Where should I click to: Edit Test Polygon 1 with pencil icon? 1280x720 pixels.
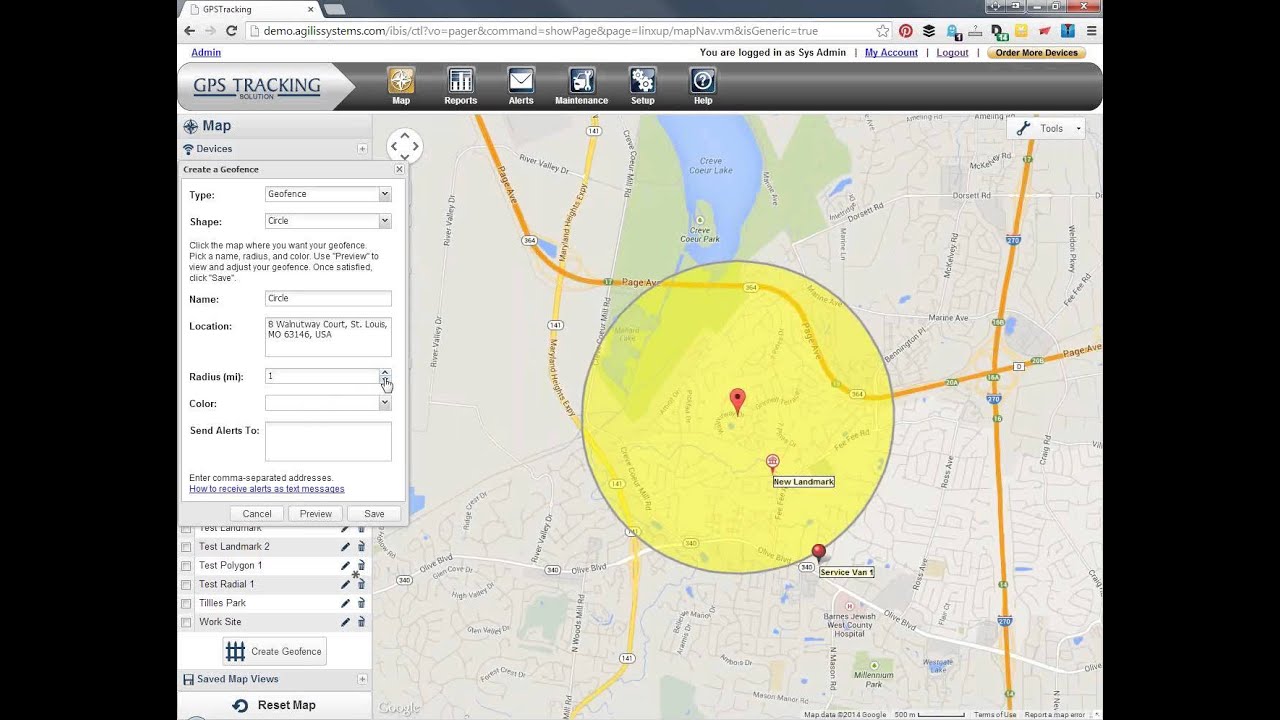coord(345,566)
